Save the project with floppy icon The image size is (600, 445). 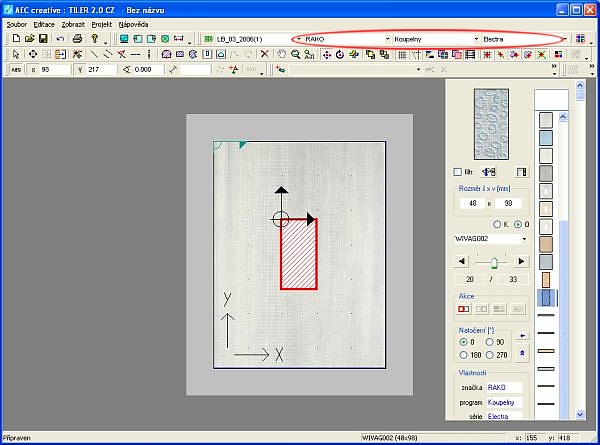click(x=43, y=39)
